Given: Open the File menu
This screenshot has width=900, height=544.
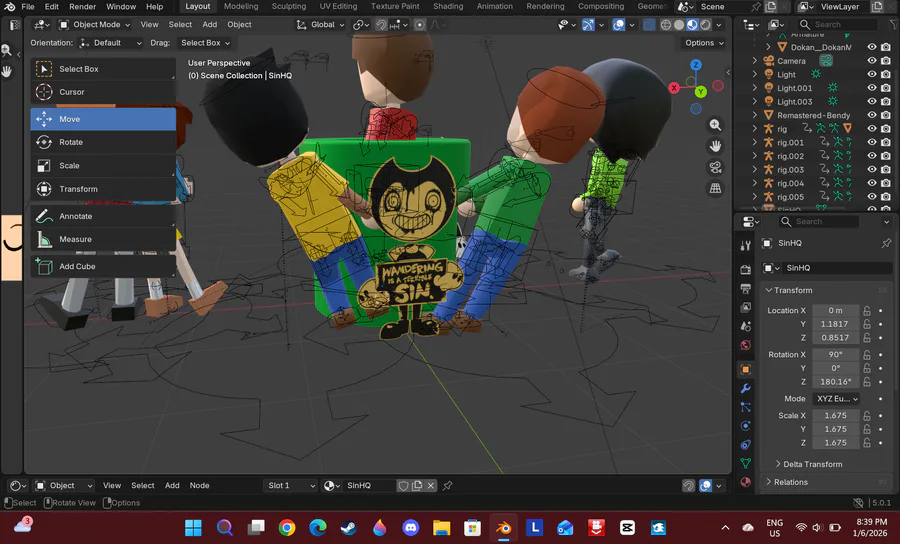Looking at the screenshot, I should coord(28,7).
